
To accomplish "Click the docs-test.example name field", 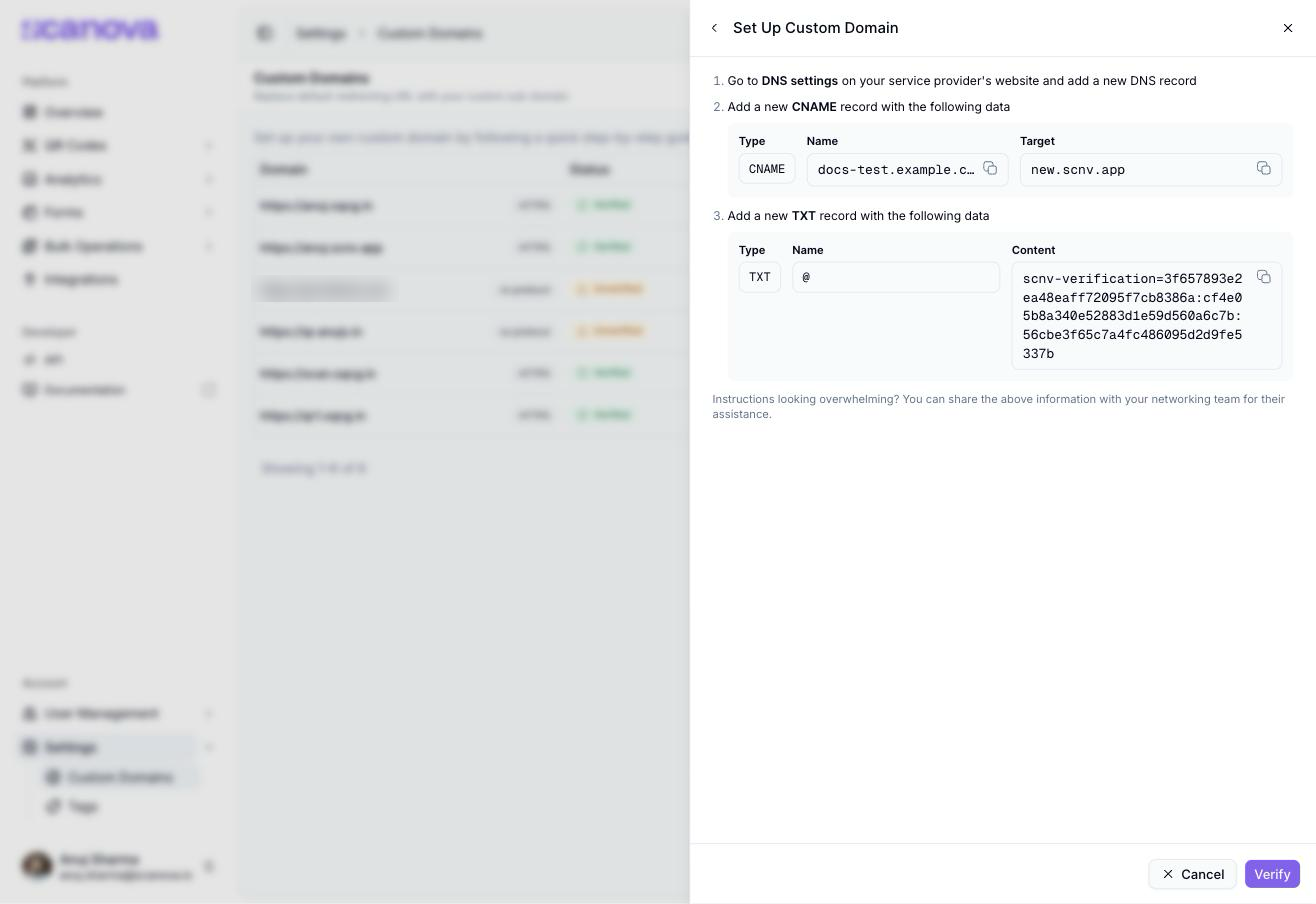I will point(907,169).
